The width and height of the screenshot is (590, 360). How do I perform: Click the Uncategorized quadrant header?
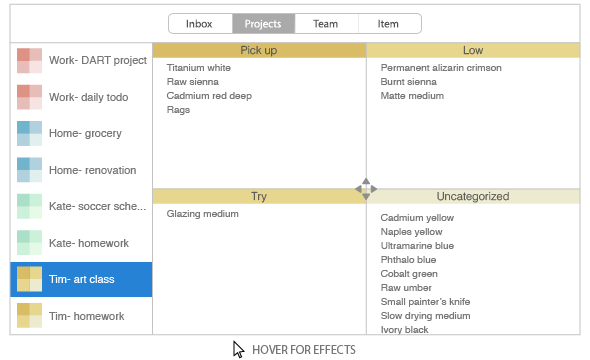[x=473, y=196]
